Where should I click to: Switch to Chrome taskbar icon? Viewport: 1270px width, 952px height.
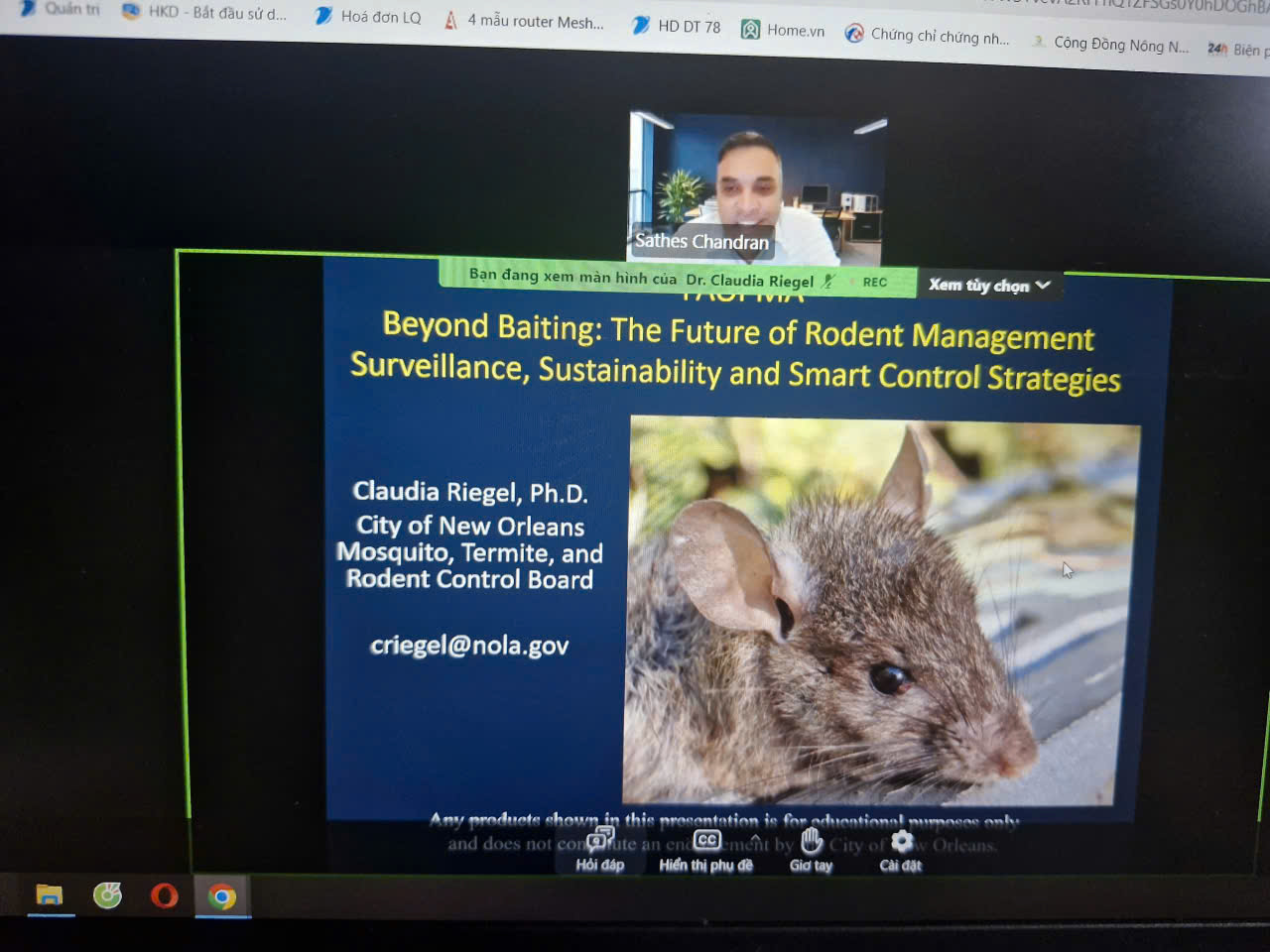click(x=222, y=897)
